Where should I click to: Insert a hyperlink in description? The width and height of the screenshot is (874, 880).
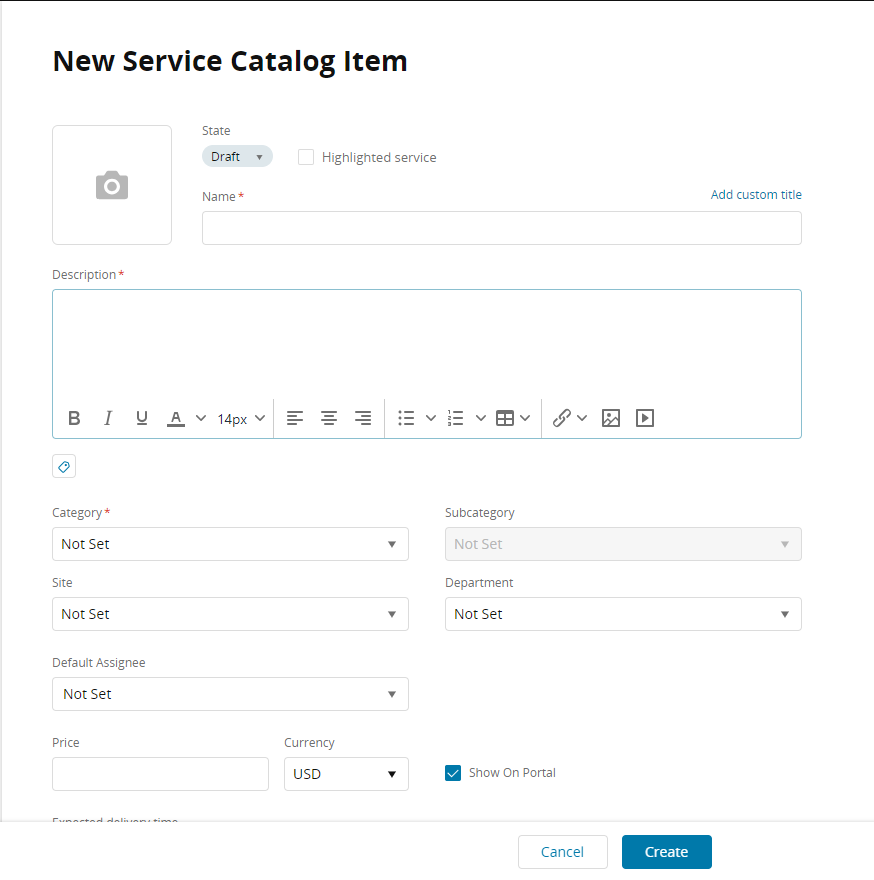coord(562,418)
